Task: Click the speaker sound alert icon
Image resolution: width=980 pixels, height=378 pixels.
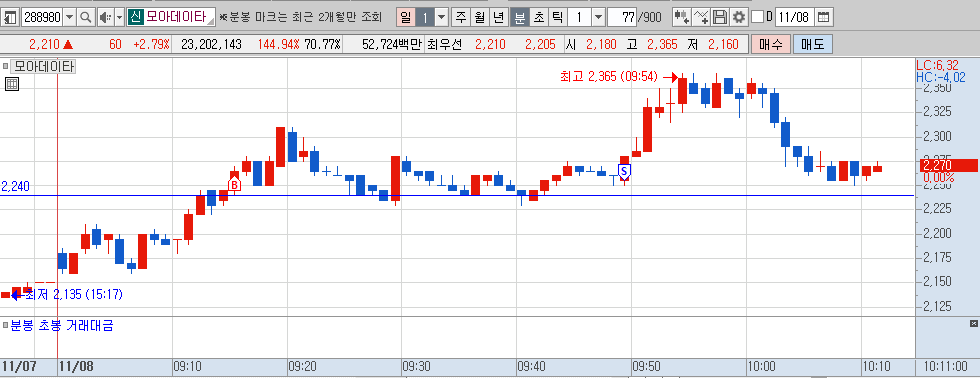Action: click(x=105, y=17)
